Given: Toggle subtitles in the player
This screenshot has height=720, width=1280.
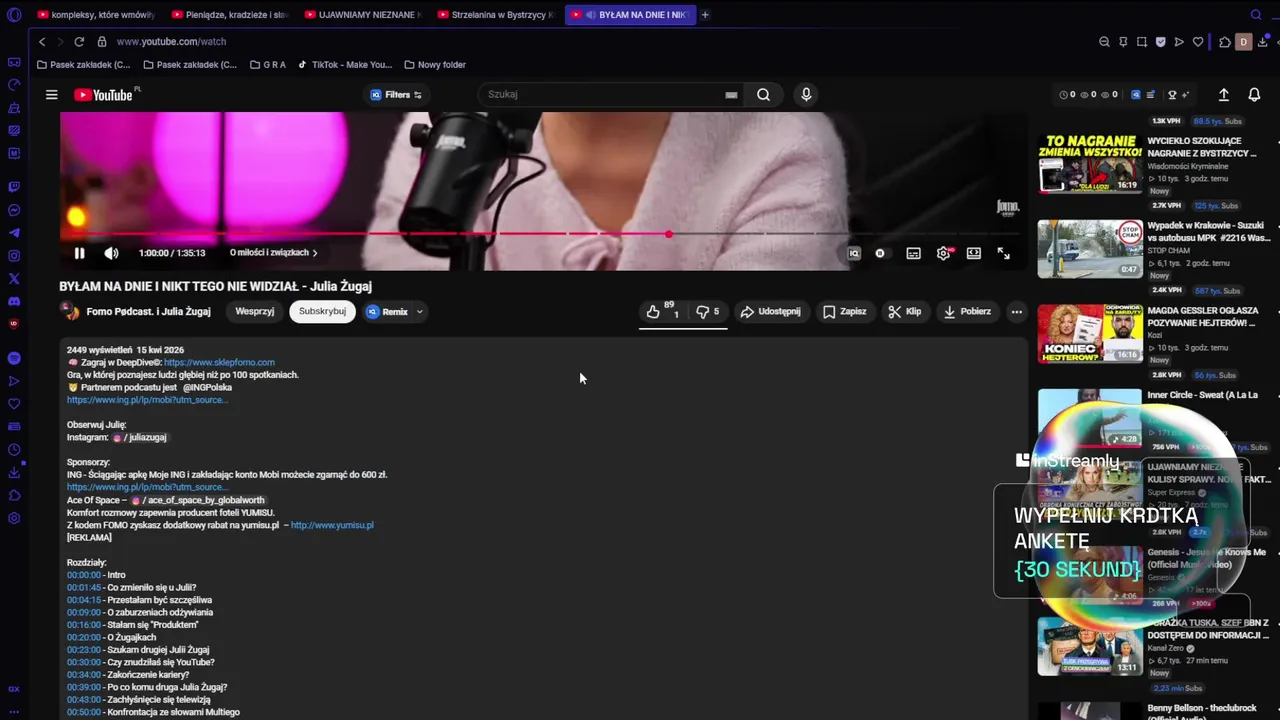Looking at the screenshot, I should tap(913, 253).
